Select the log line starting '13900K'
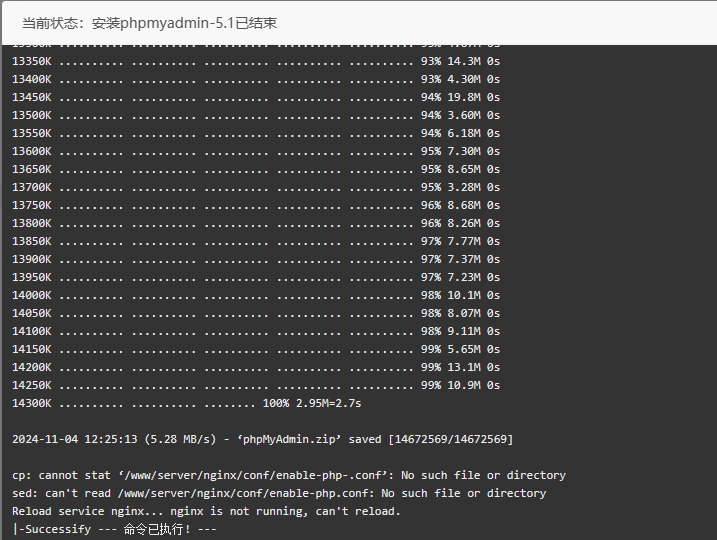The image size is (717, 540). coord(256,259)
